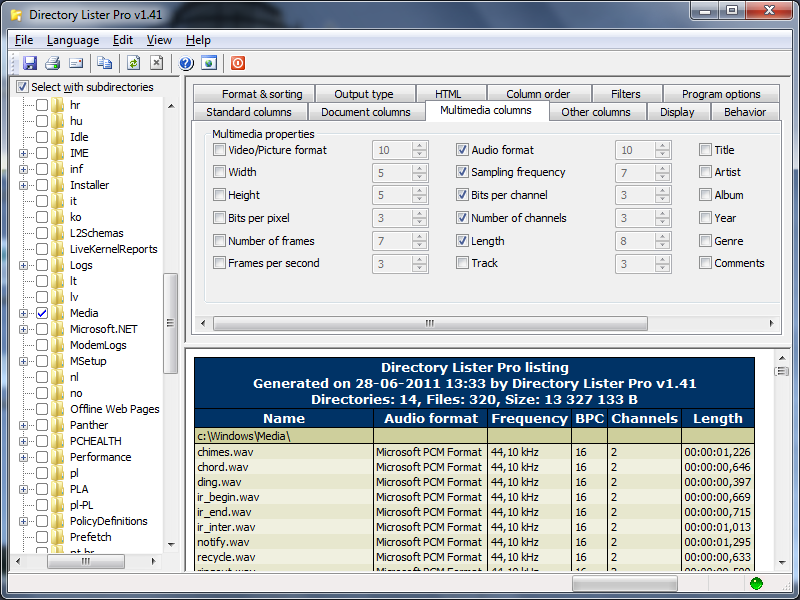800x600 pixels.
Task: Click the red power exit icon
Action: [238, 63]
